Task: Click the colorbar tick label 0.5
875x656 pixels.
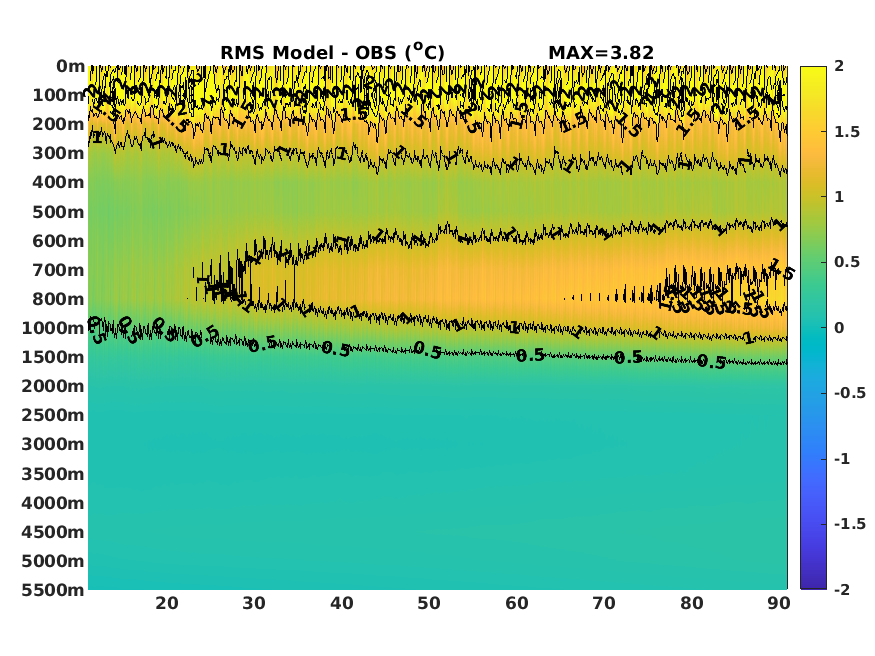Action: pyautogui.click(x=847, y=262)
